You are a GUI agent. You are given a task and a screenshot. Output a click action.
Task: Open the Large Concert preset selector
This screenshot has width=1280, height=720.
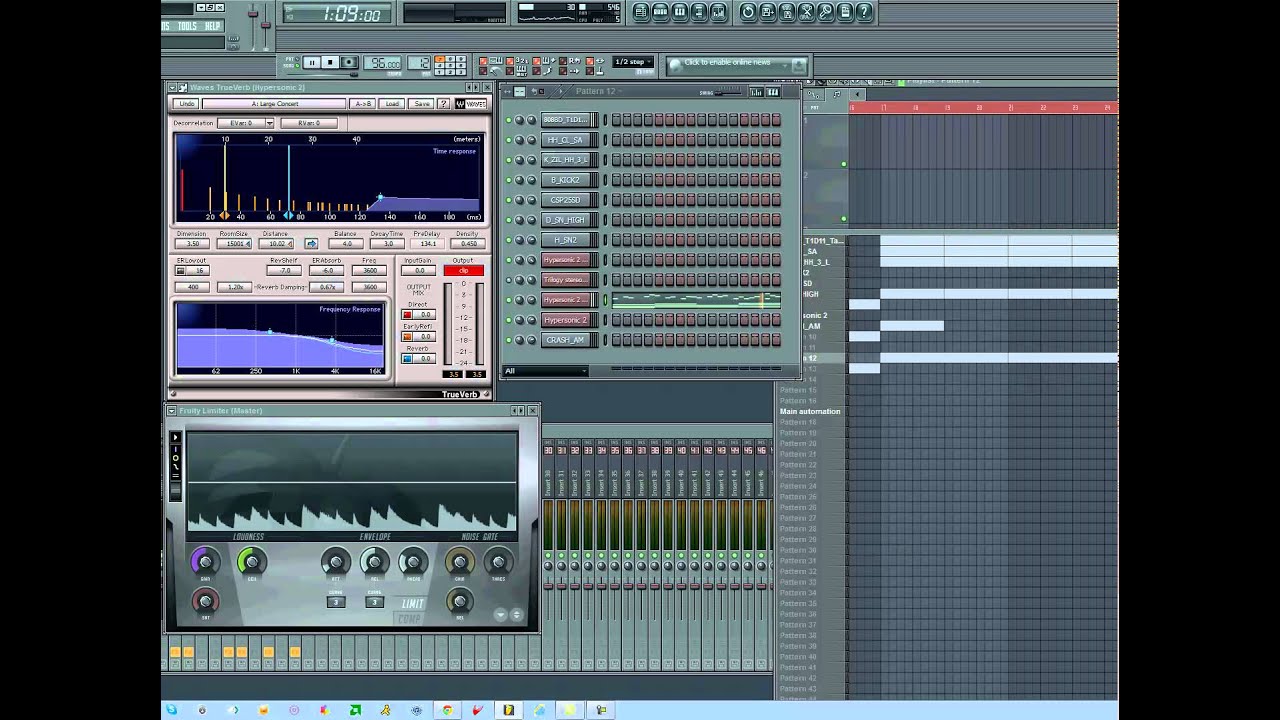pos(274,104)
